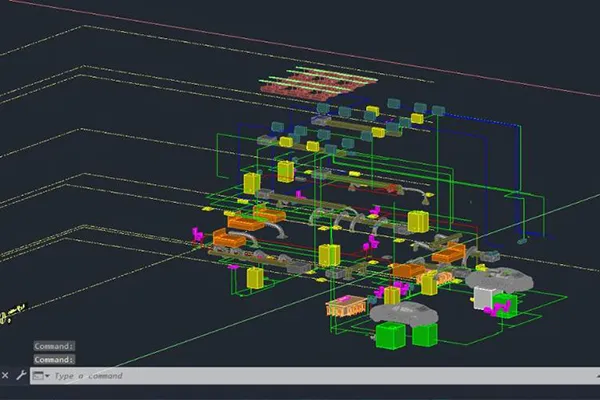Pick the blue pipe end at right
Viewport: 600px width, 400px height.
pos(522,242)
